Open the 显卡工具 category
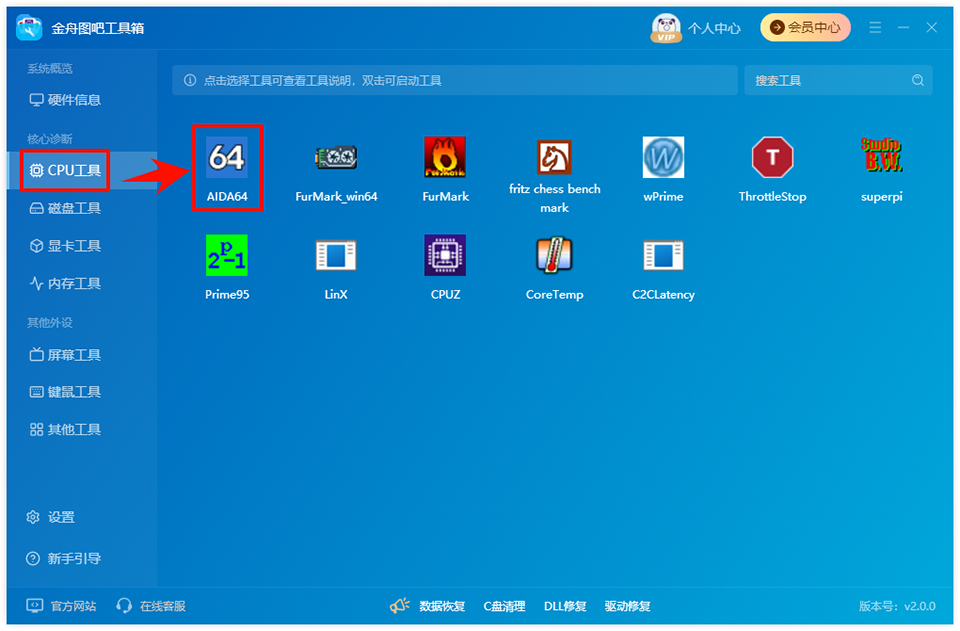Viewport: 960px width, 631px height. (65, 246)
